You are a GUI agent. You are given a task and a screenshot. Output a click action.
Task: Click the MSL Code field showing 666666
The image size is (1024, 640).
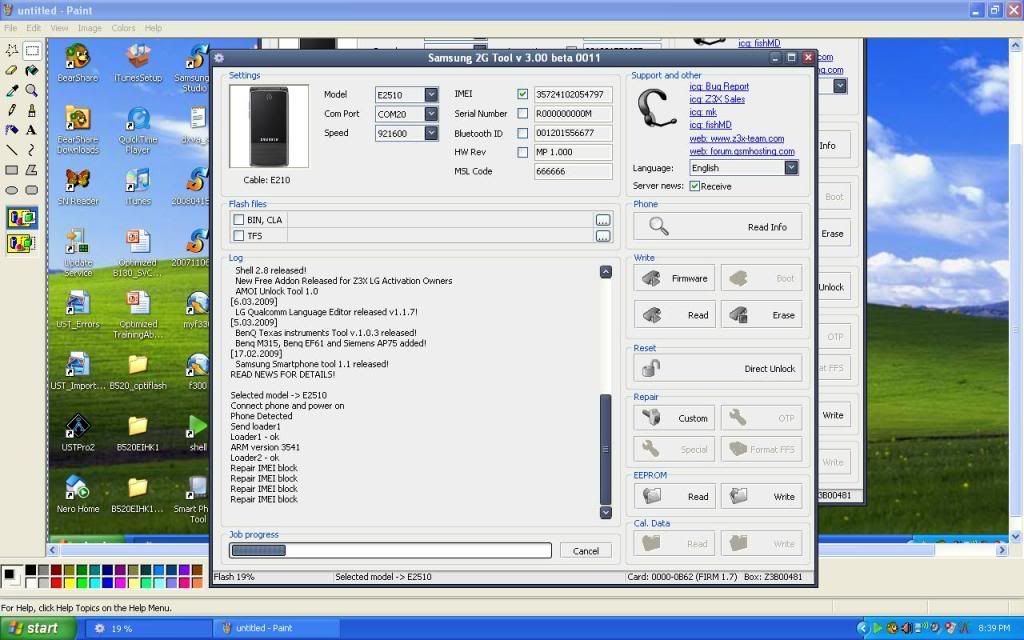click(x=573, y=171)
